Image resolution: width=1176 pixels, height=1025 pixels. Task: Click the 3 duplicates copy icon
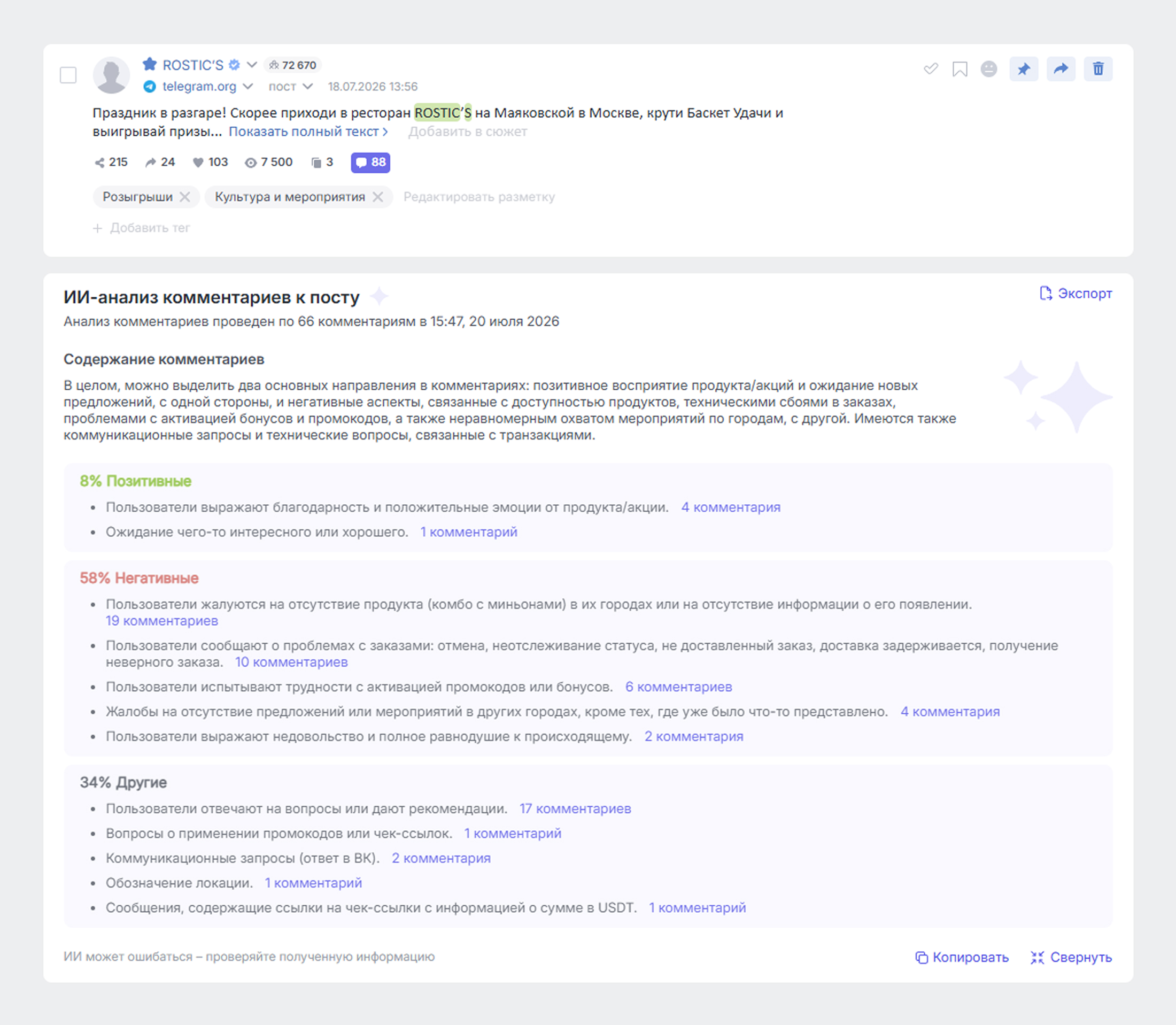pos(316,163)
